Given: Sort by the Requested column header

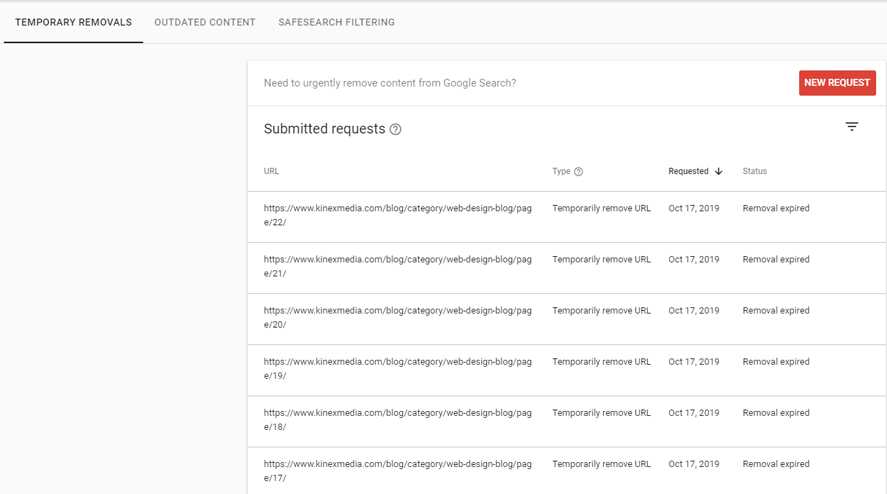Looking at the screenshot, I should click(688, 171).
